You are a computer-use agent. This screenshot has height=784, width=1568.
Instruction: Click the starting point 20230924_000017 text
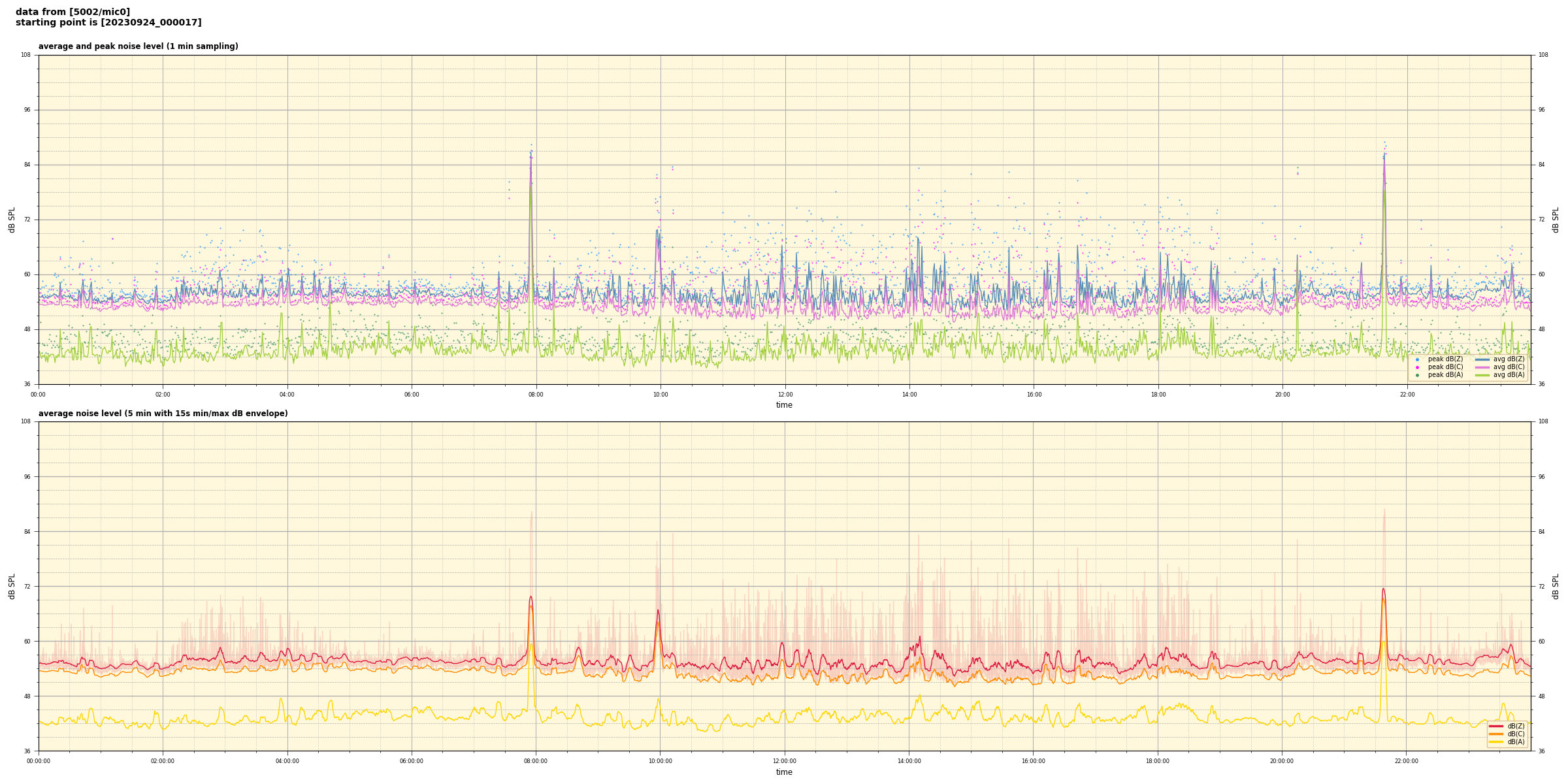(108, 23)
